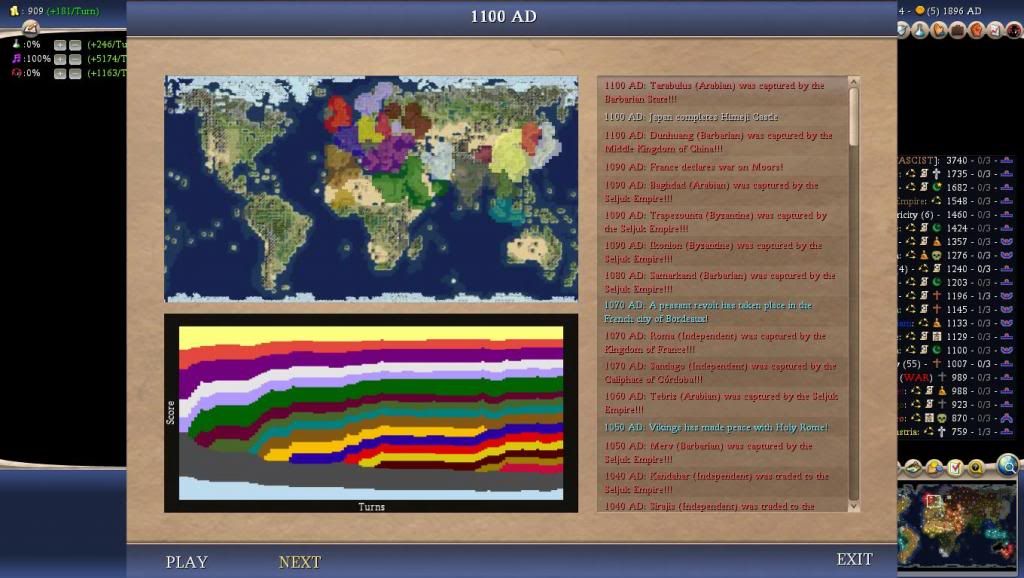Click the replay world map
The height and width of the screenshot is (578, 1024).
click(x=371, y=188)
